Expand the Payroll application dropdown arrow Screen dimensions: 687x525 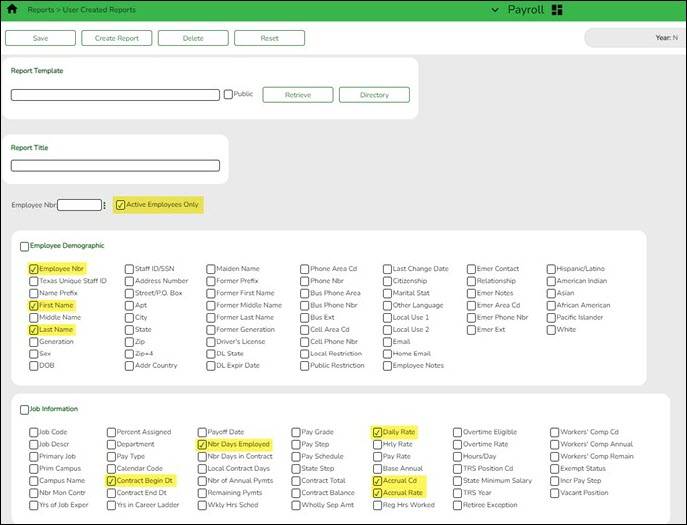click(x=496, y=10)
